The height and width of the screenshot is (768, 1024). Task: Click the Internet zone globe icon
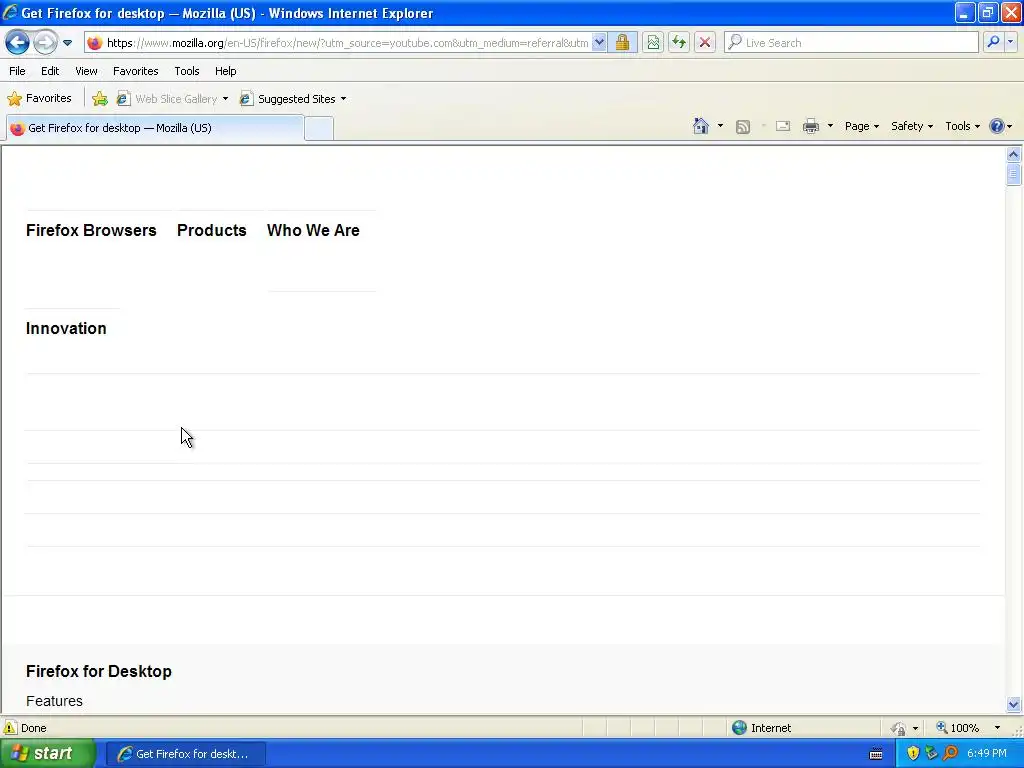coord(739,728)
